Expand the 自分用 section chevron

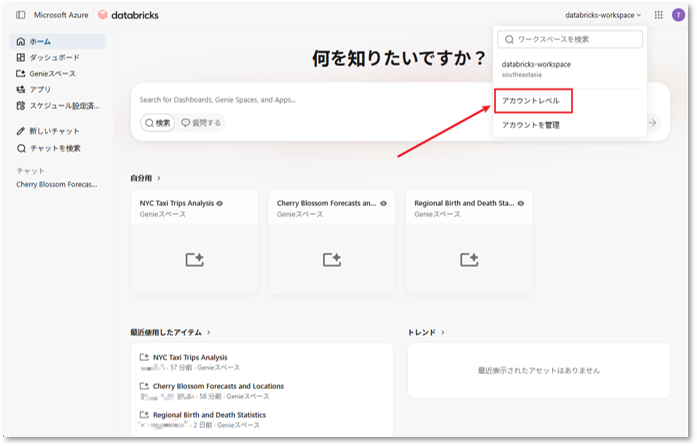pyautogui.click(x=159, y=178)
